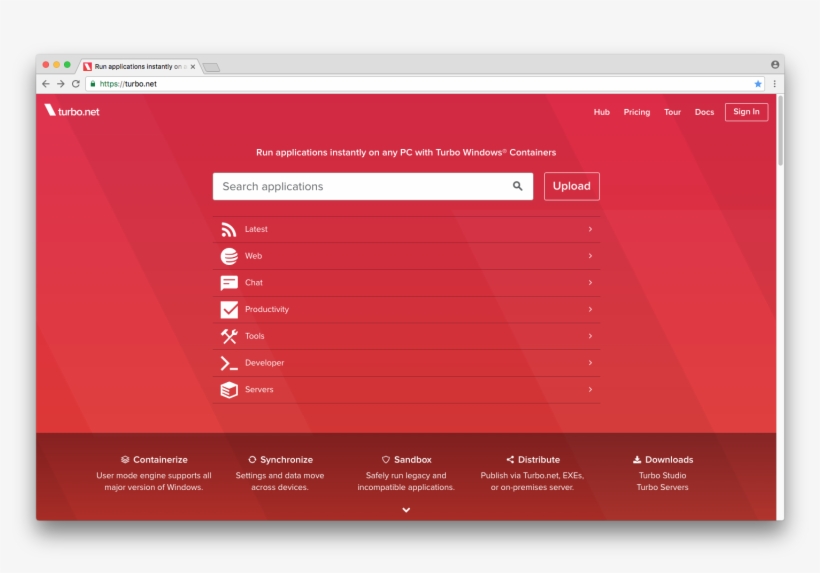The width and height of the screenshot is (820, 573).
Task: Click the Servers category label
Action: tap(259, 389)
